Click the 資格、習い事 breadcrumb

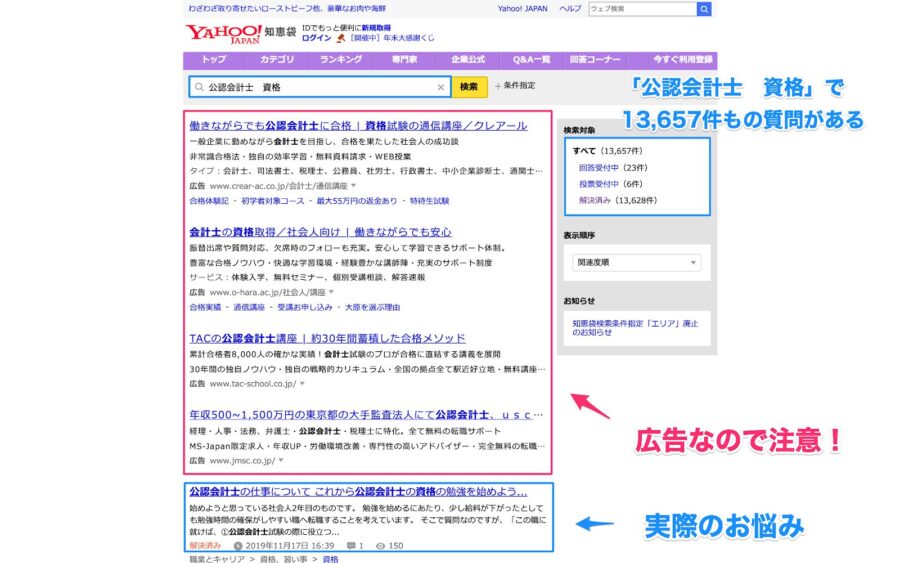pyautogui.click(x=284, y=559)
